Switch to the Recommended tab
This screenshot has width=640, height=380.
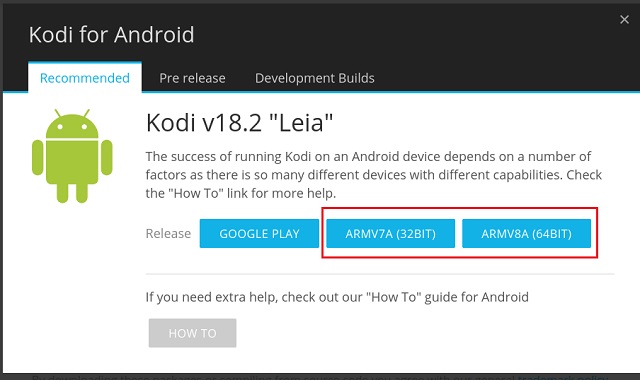coord(85,78)
